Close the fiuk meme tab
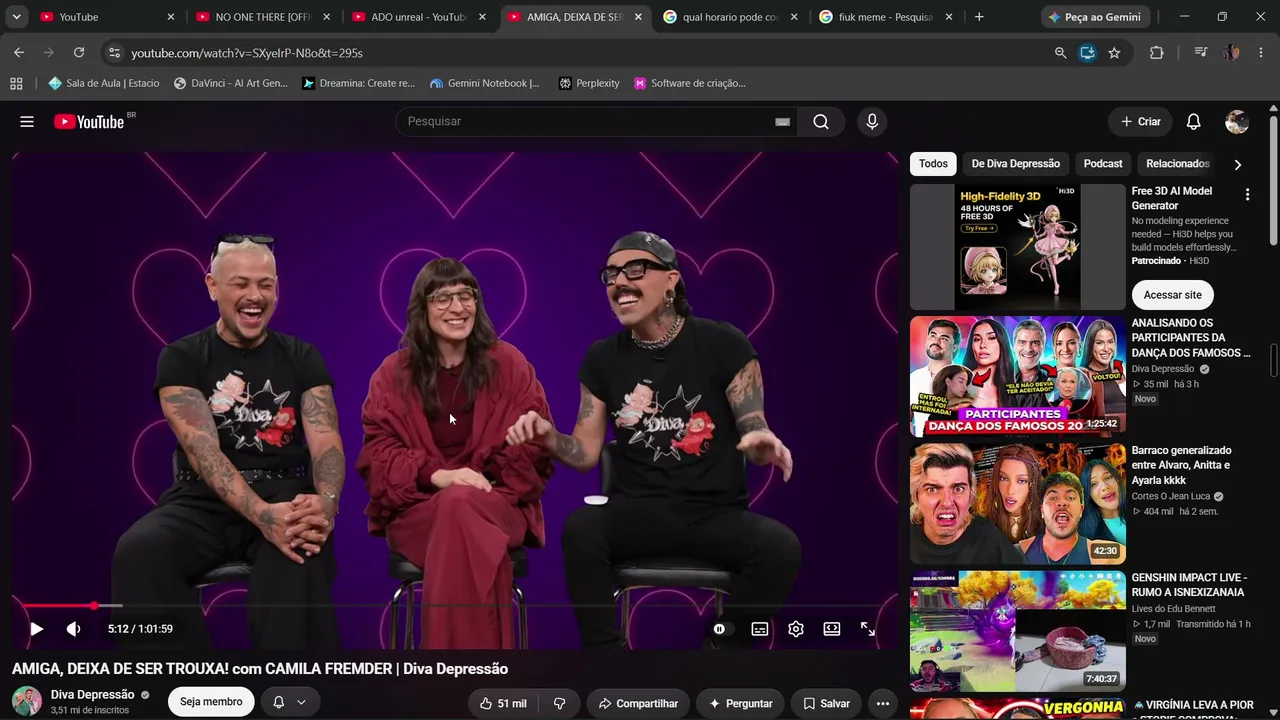 (x=949, y=17)
